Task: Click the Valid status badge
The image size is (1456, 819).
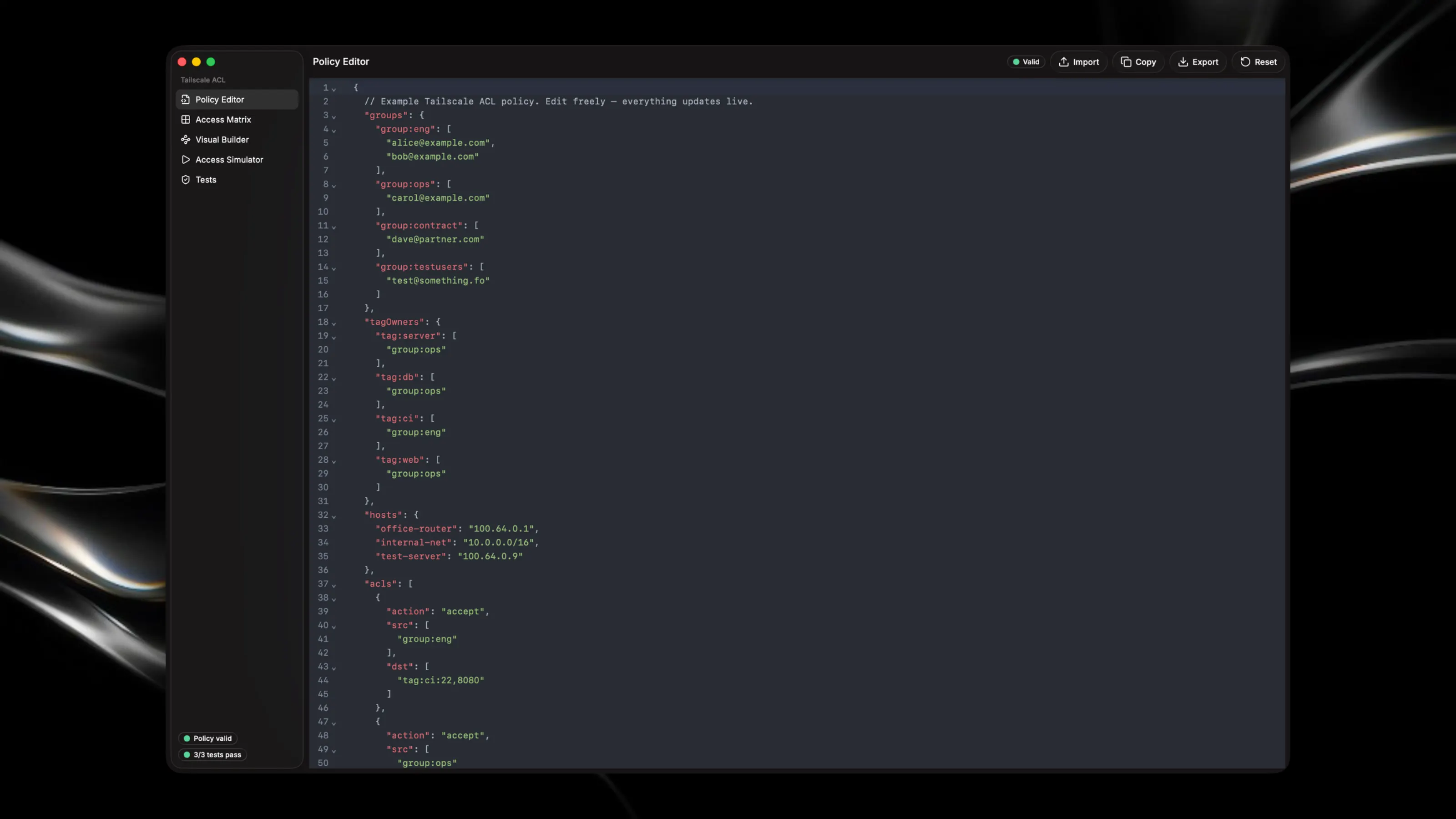Action: (1026, 61)
